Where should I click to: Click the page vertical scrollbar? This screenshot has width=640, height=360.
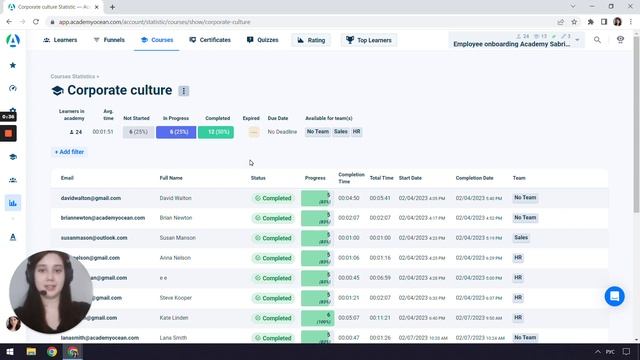coord(636,124)
